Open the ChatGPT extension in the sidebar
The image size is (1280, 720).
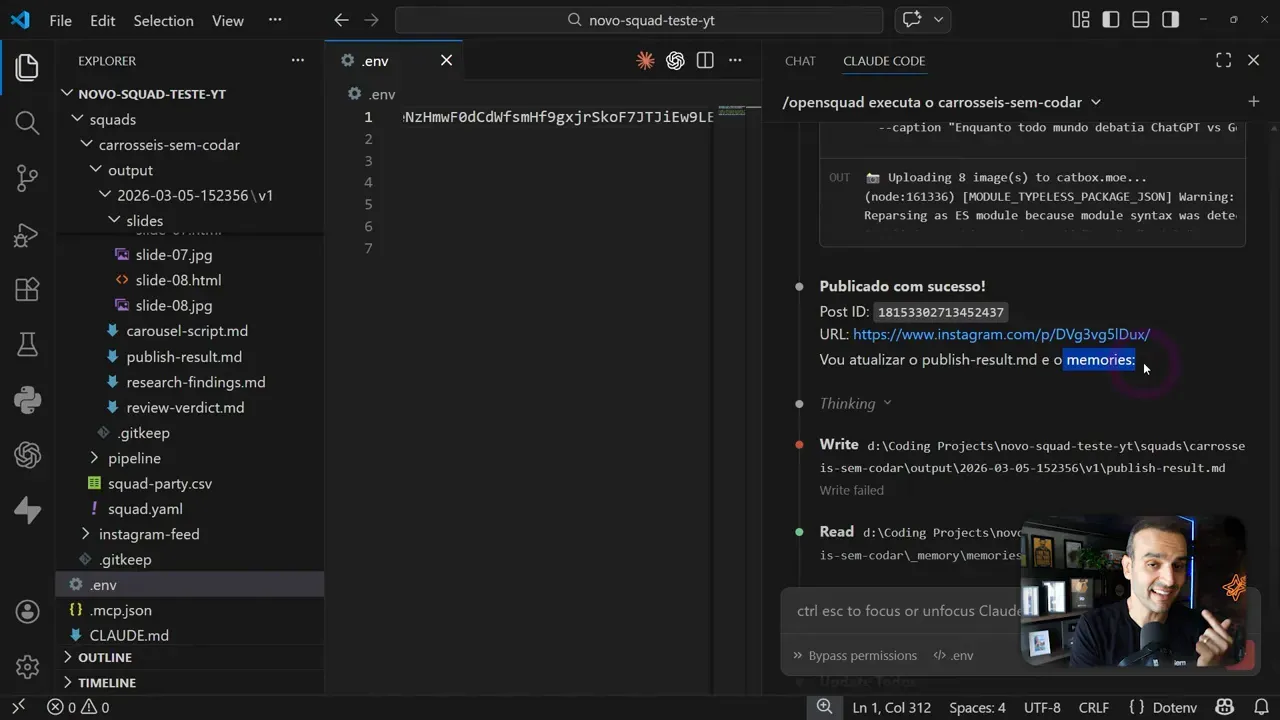click(27, 455)
